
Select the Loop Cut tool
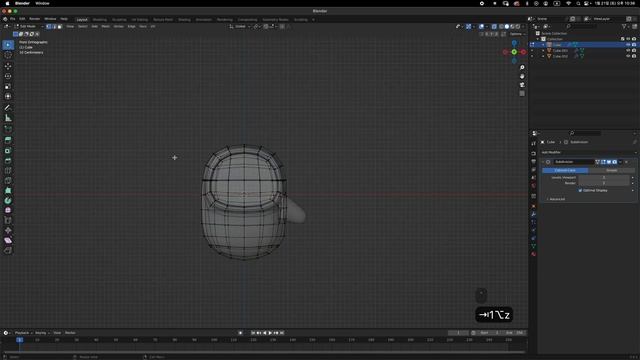pos(8,171)
